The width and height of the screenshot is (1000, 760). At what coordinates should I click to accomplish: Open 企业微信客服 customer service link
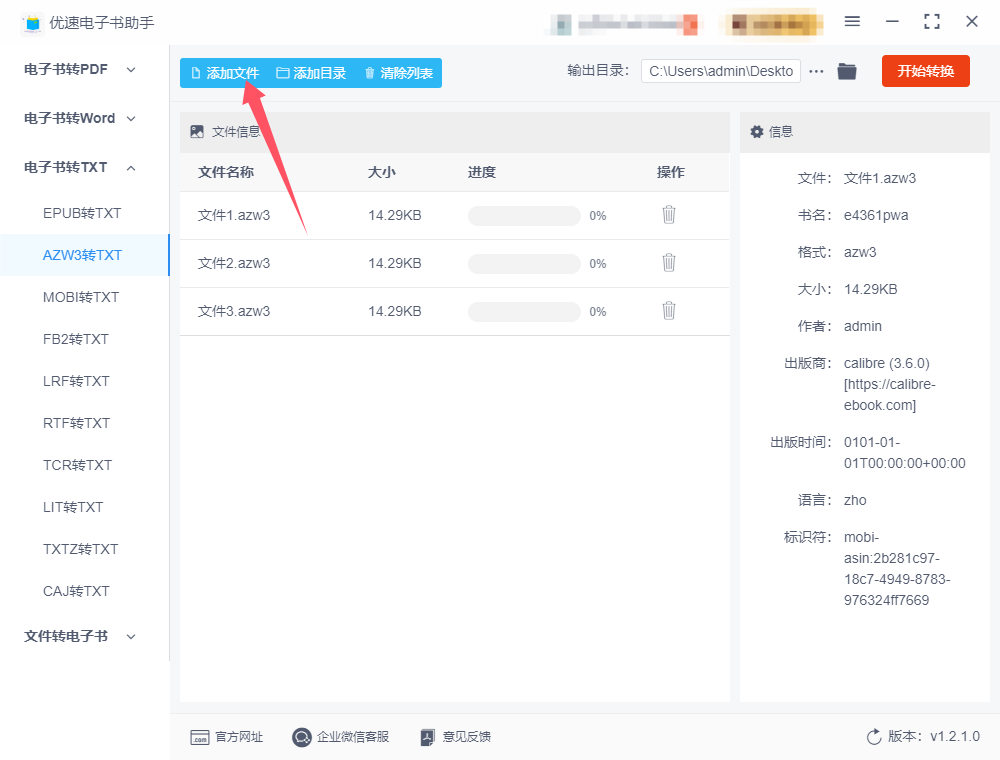click(341, 736)
